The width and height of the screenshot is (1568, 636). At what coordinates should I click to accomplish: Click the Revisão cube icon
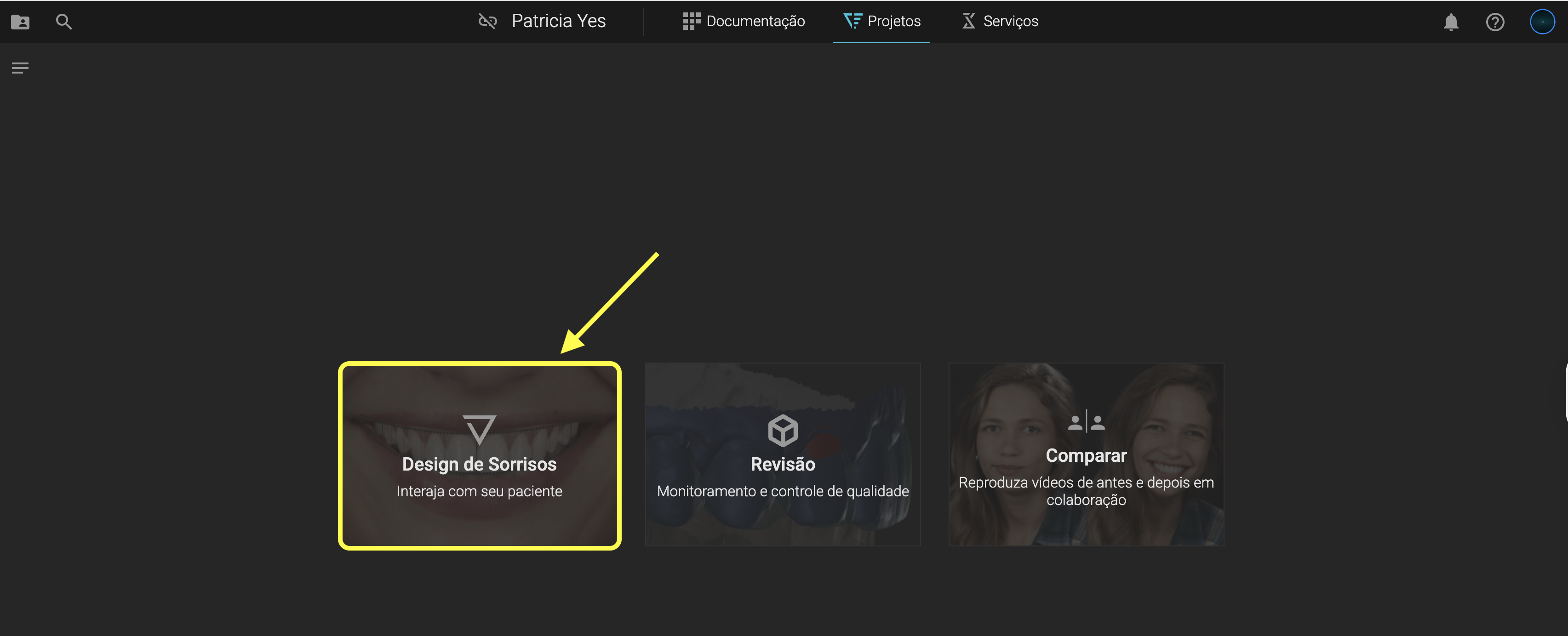point(782,431)
